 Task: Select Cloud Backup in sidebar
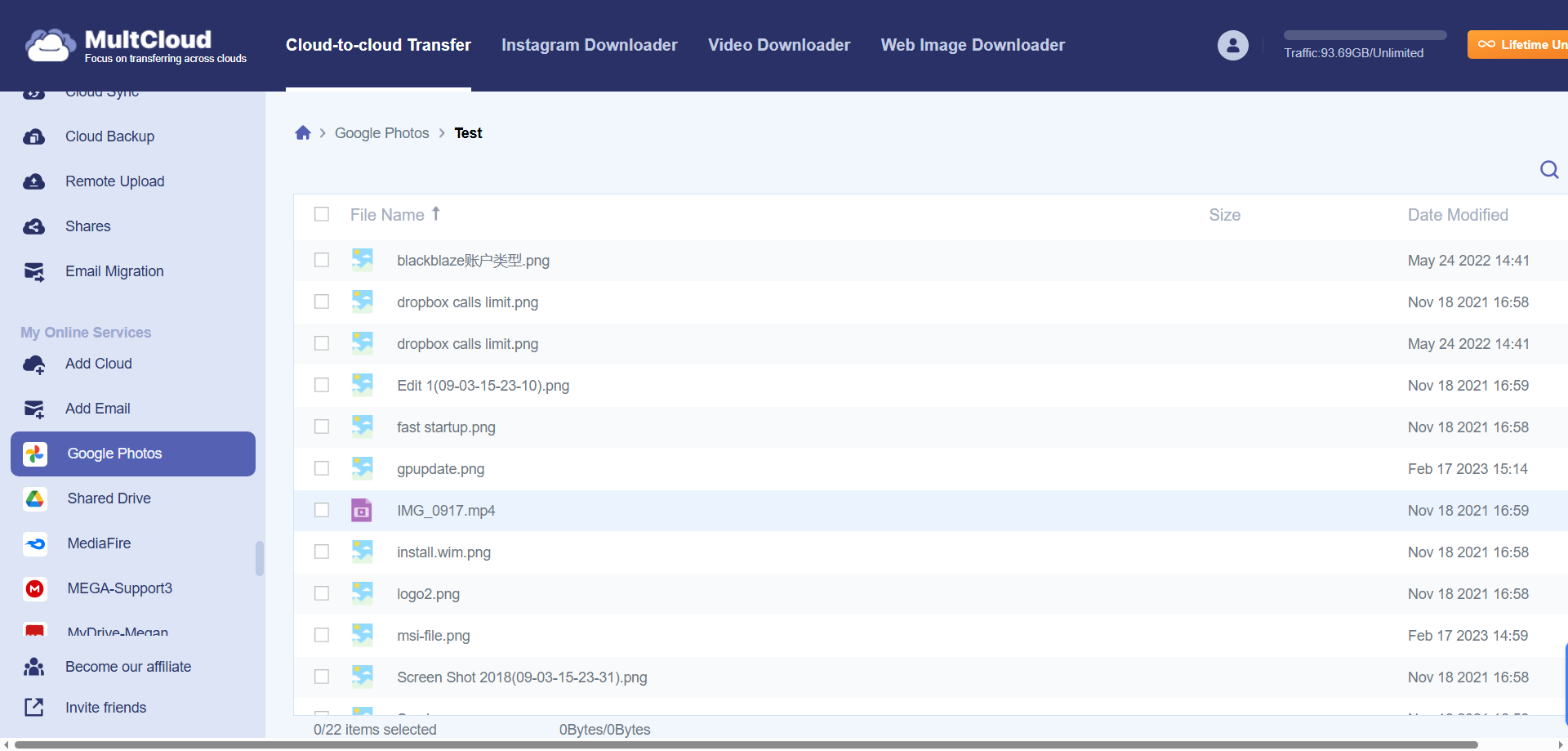pos(109,136)
